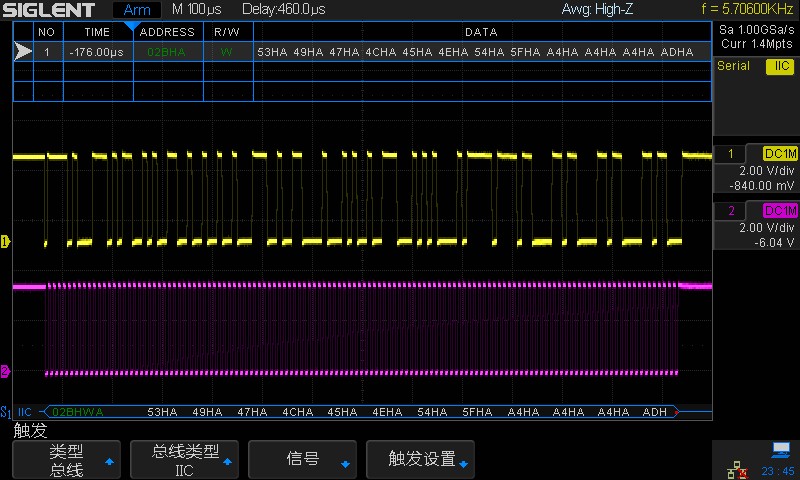This screenshot has width=800, height=480.
Task: Click the Serial label in side panel
Action: [733, 66]
